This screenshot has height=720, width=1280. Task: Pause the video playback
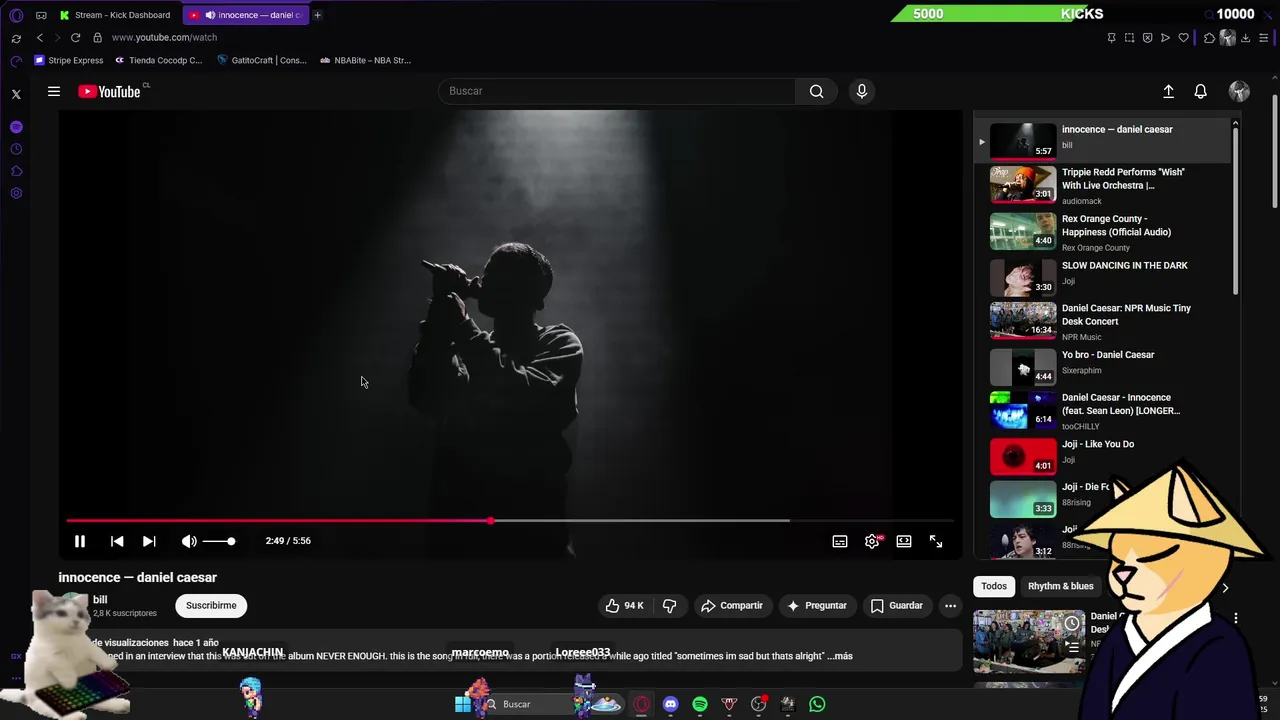coord(80,541)
